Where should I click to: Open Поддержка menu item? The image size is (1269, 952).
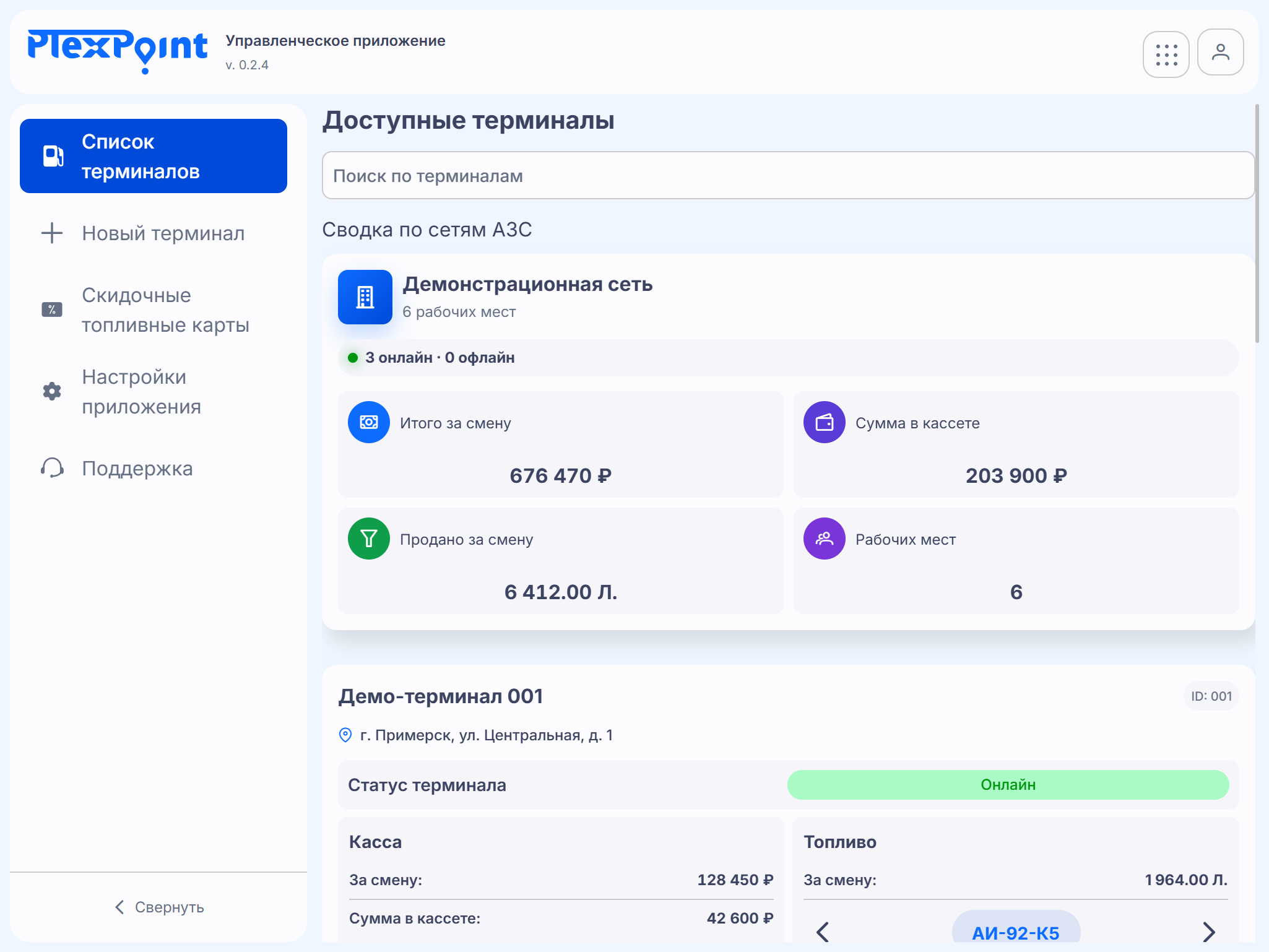(154, 468)
